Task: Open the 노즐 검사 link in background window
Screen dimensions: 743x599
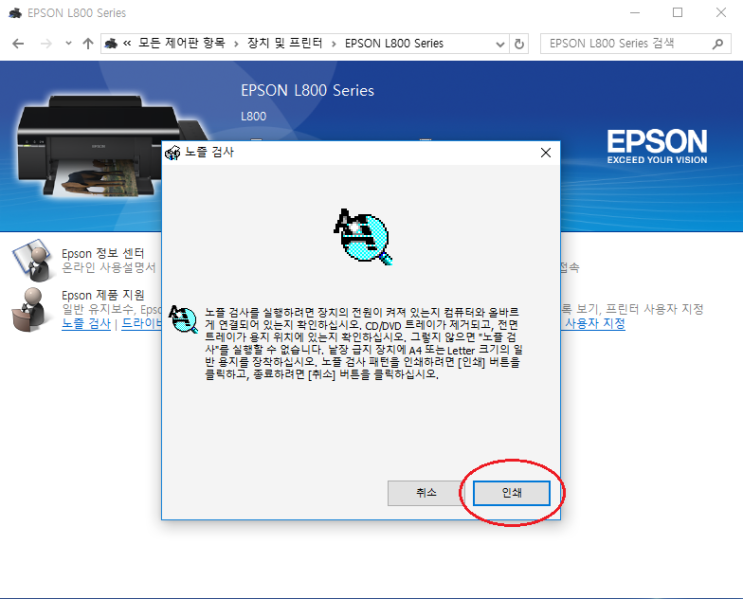Action: coord(86,324)
